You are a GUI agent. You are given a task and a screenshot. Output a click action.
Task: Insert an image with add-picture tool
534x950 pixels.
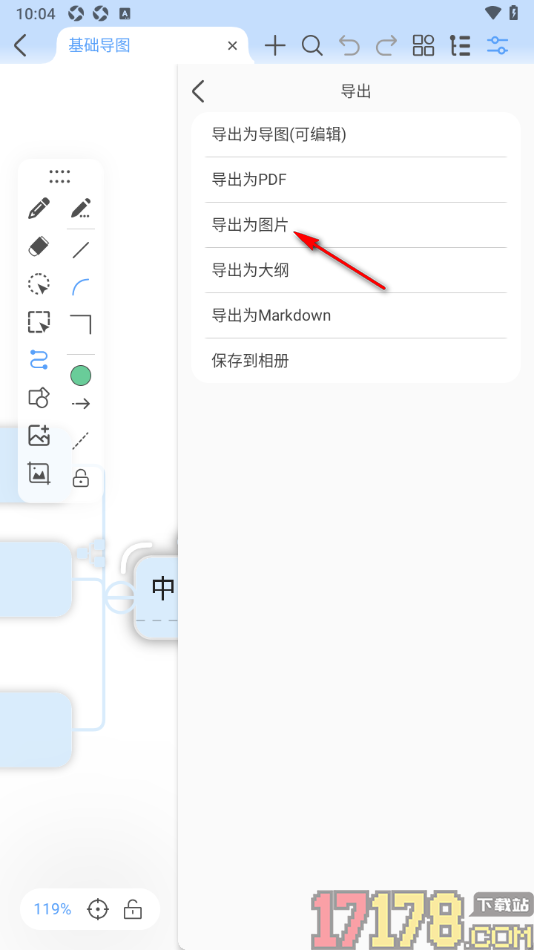click(x=39, y=435)
